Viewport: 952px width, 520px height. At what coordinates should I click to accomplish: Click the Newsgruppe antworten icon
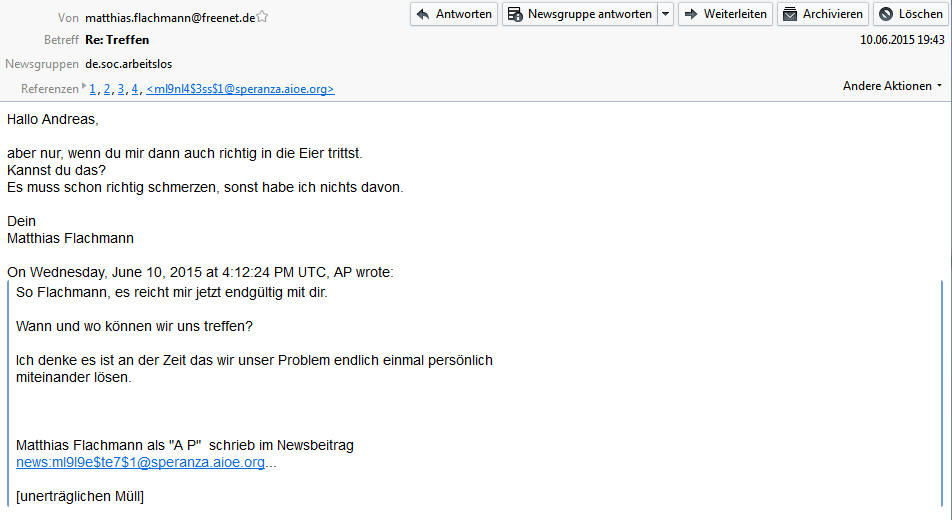515,14
